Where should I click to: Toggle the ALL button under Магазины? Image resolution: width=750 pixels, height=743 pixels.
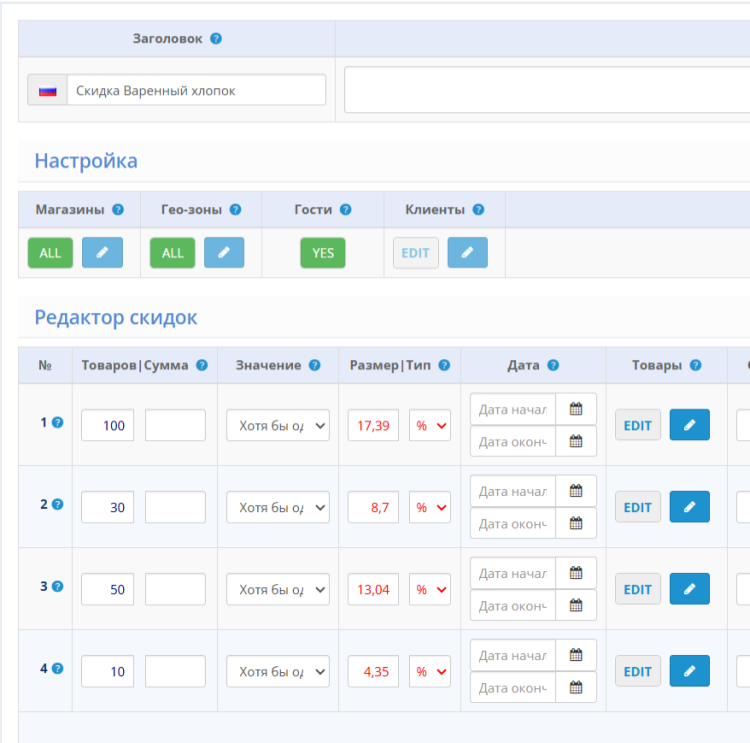[x=50, y=253]
